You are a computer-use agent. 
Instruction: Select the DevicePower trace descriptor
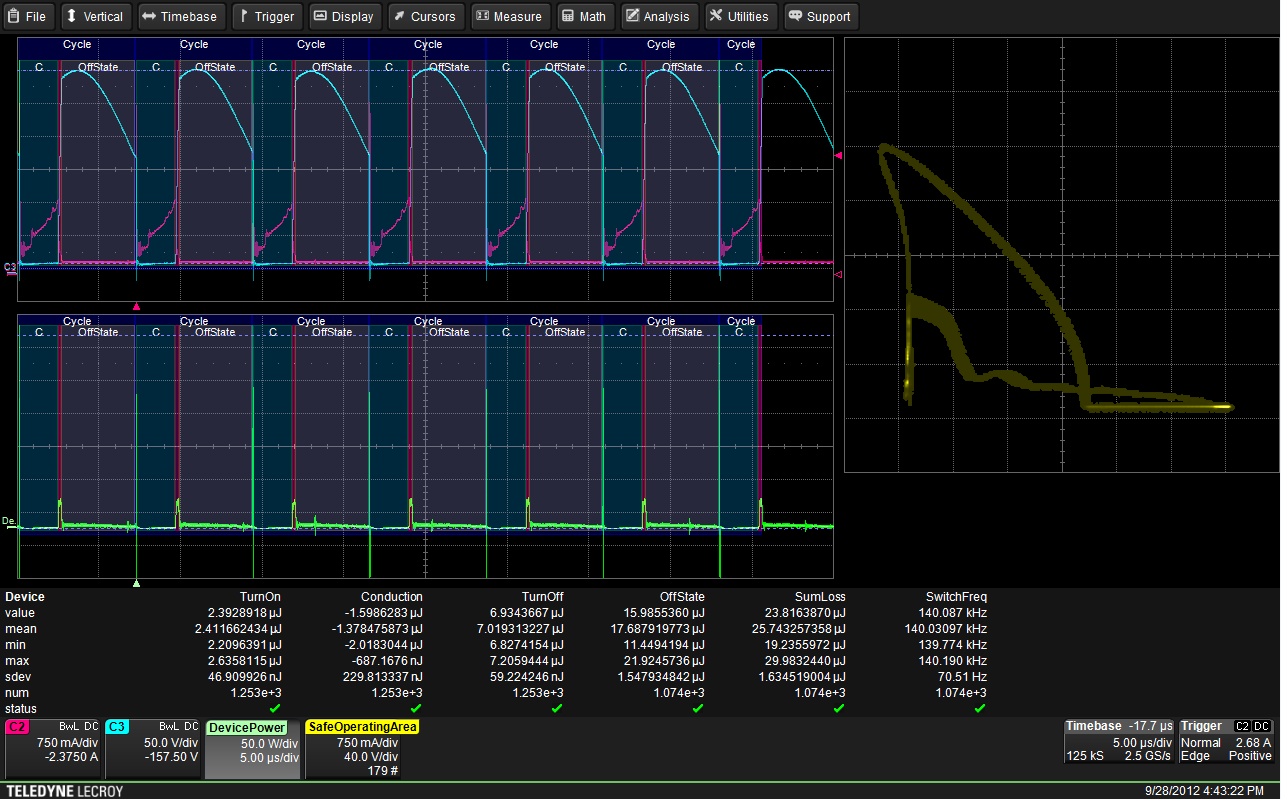pyautogui.click(x=253, y=748)
